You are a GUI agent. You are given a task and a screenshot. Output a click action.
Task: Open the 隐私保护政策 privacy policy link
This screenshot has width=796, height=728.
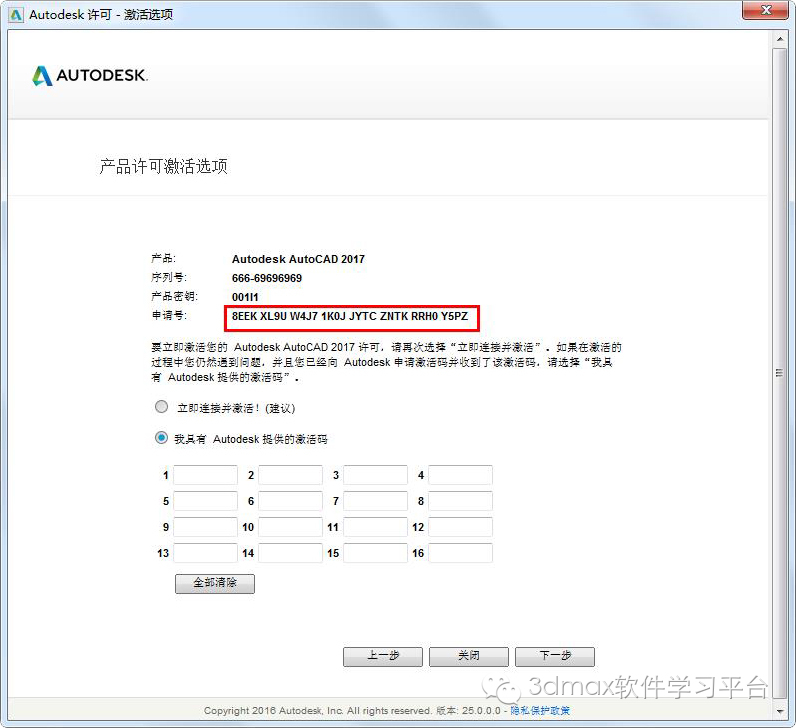coord(540,711)
